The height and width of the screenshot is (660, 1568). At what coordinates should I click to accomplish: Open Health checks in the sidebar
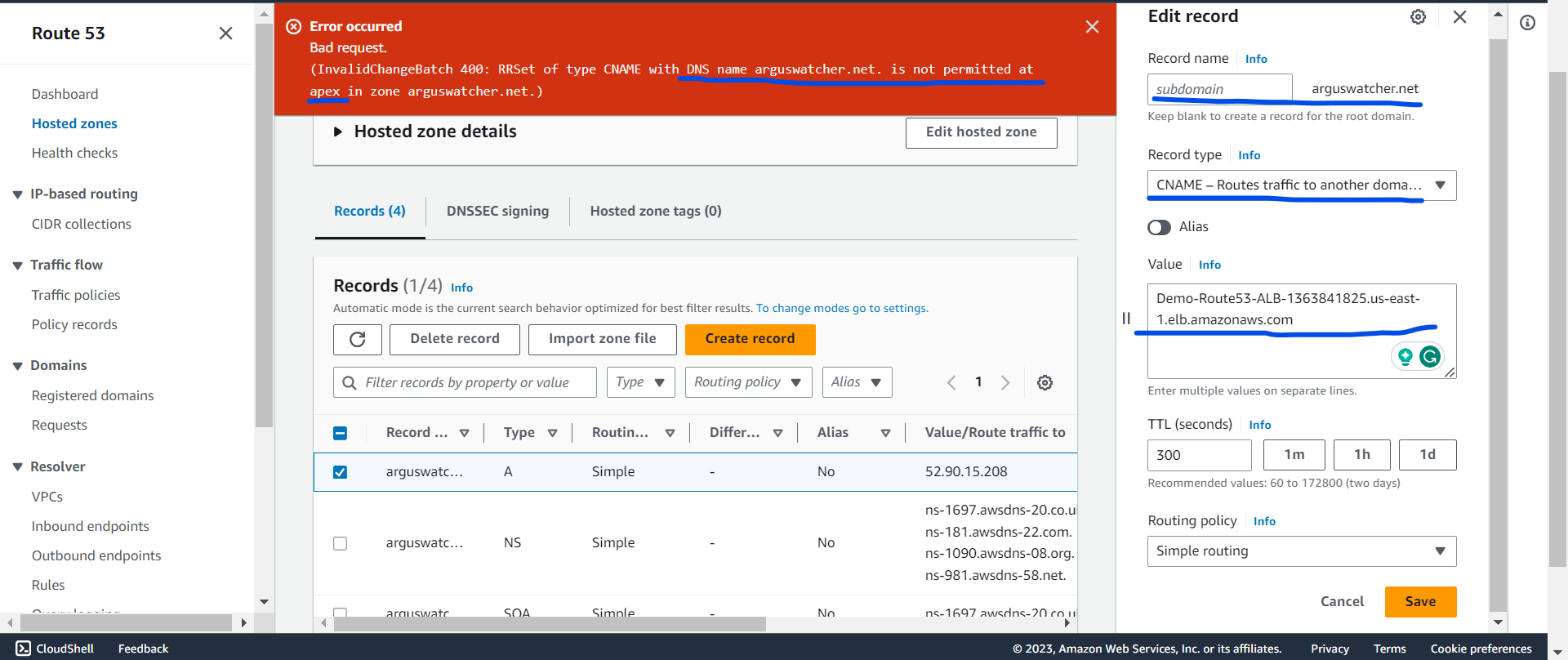click(x=74, y=153)
